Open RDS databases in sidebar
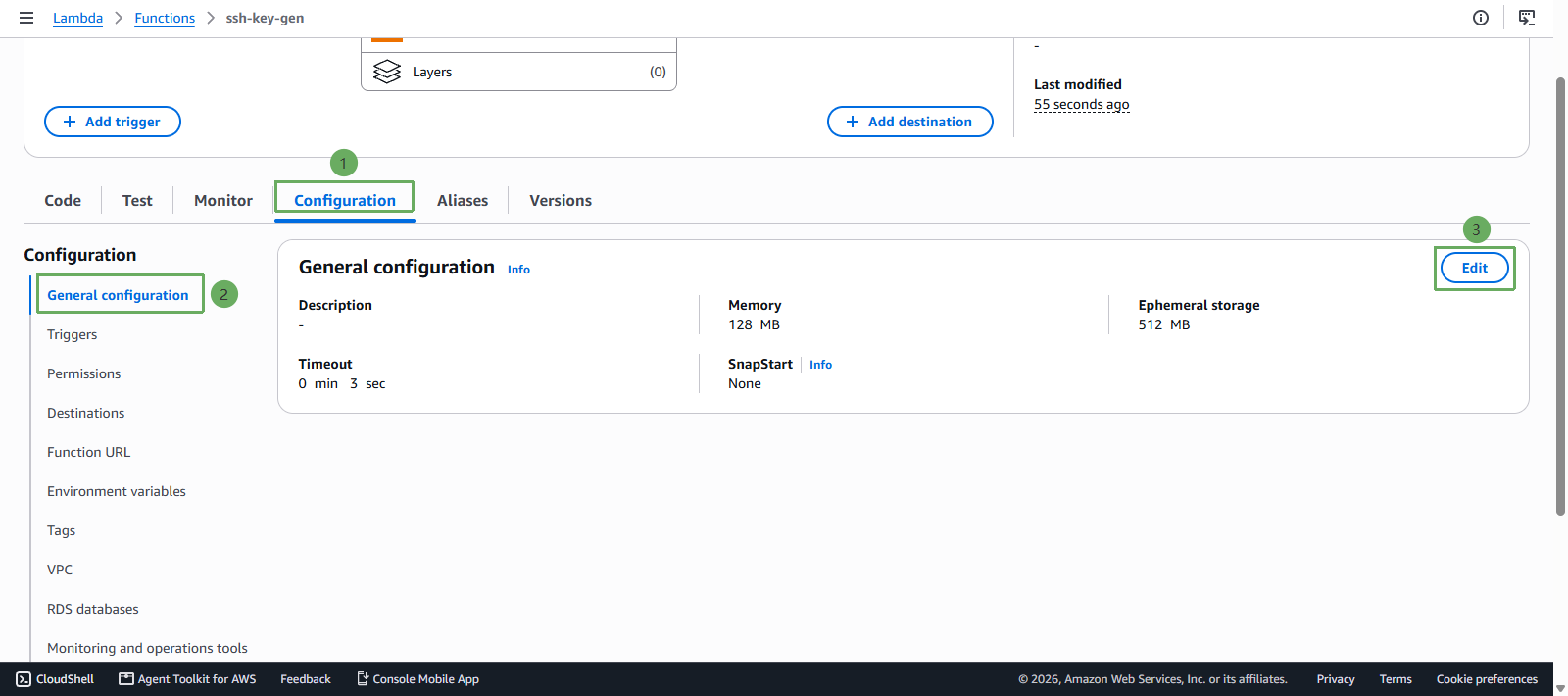Image resolution: width=1568 pixels, height=696 pixels. (93, 609)
